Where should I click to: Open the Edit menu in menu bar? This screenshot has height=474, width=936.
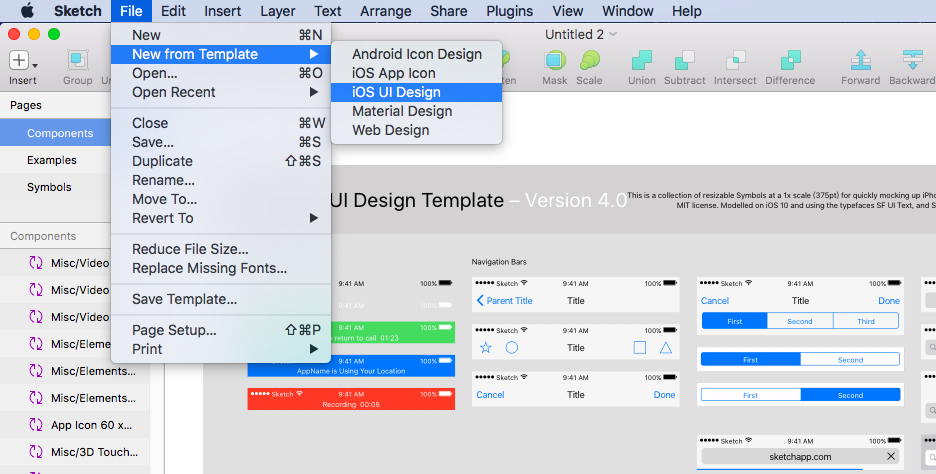[x=173, y=11]
